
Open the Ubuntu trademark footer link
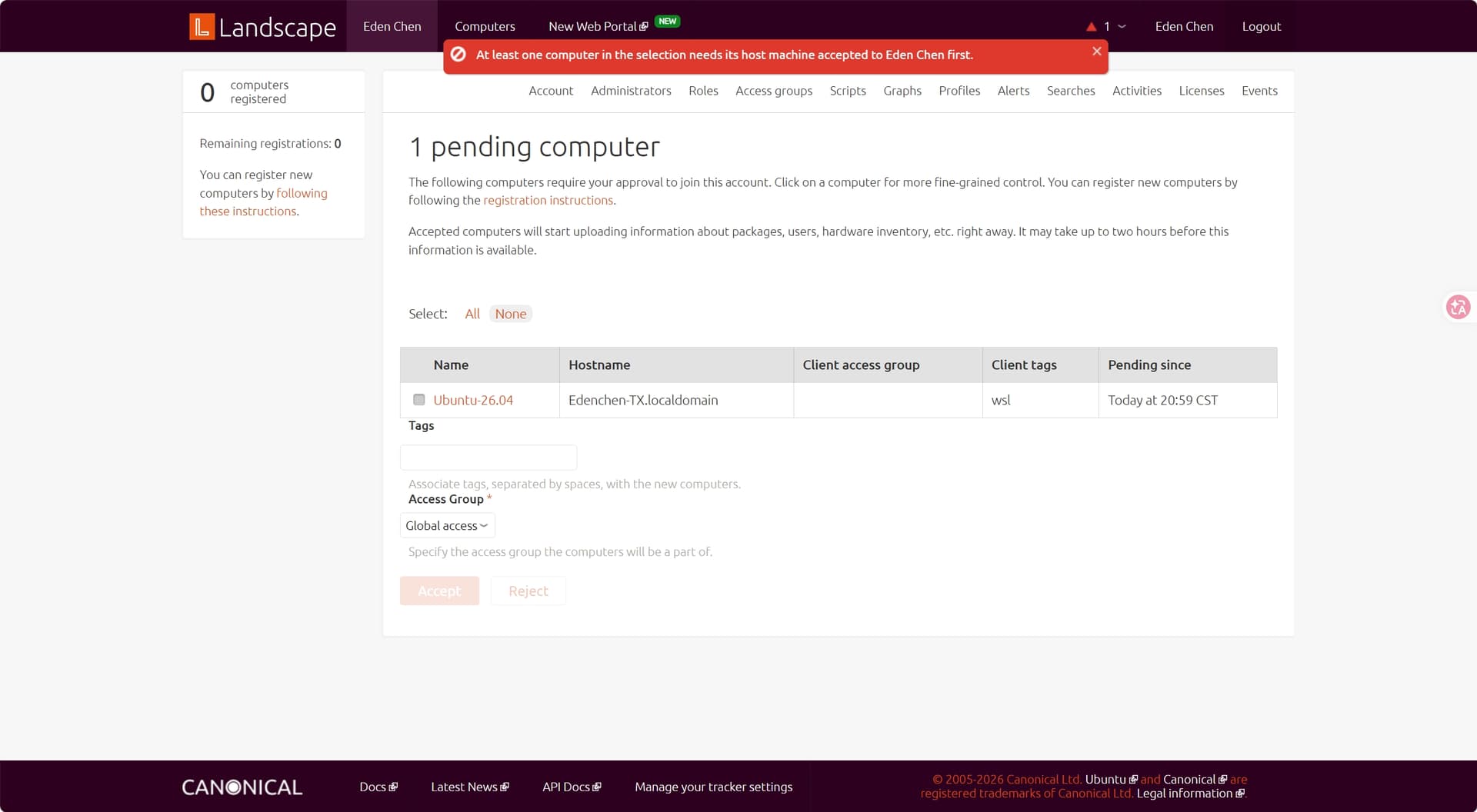[1111, 780]
